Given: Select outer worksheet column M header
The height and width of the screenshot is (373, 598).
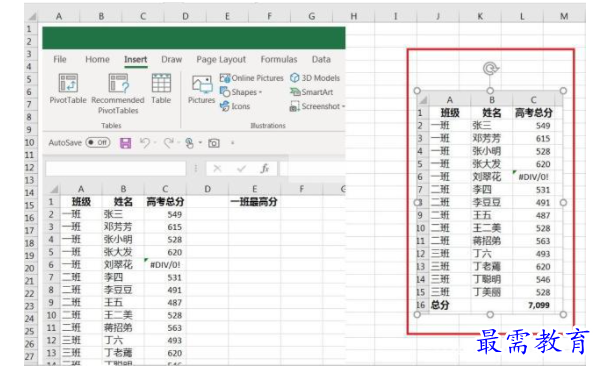Looking at the screenshot, I should (564, 16).
